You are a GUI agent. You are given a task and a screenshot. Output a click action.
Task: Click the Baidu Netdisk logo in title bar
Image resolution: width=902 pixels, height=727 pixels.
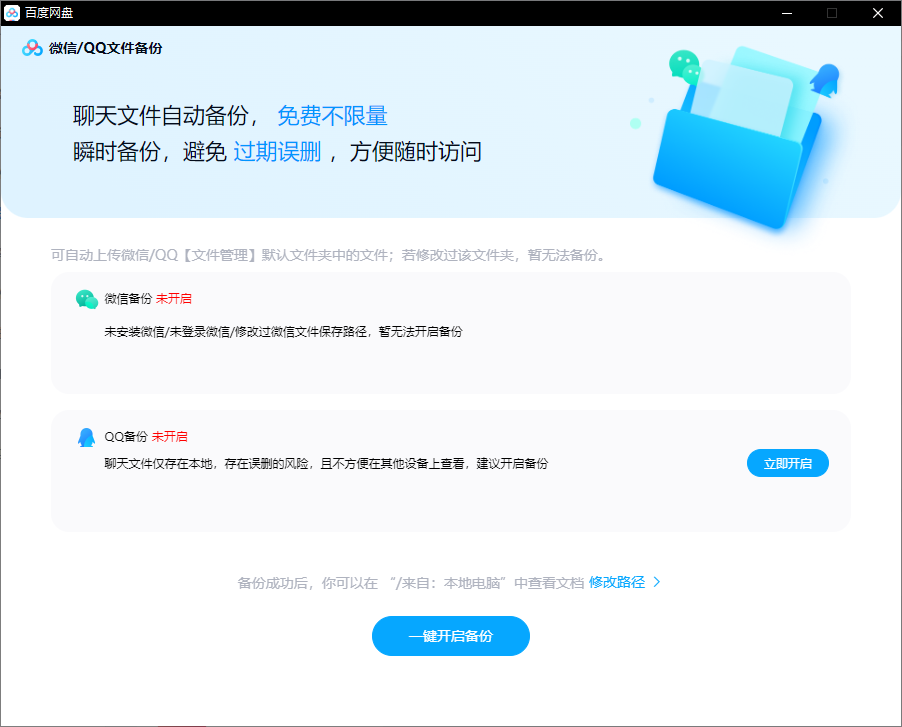point(12,13)
